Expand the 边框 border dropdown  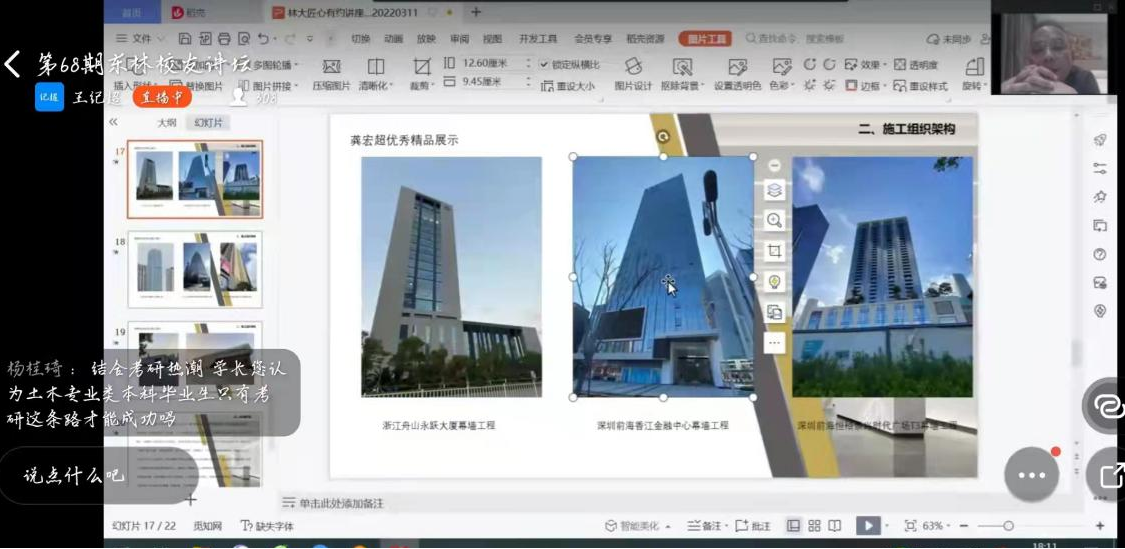point(865,85)
